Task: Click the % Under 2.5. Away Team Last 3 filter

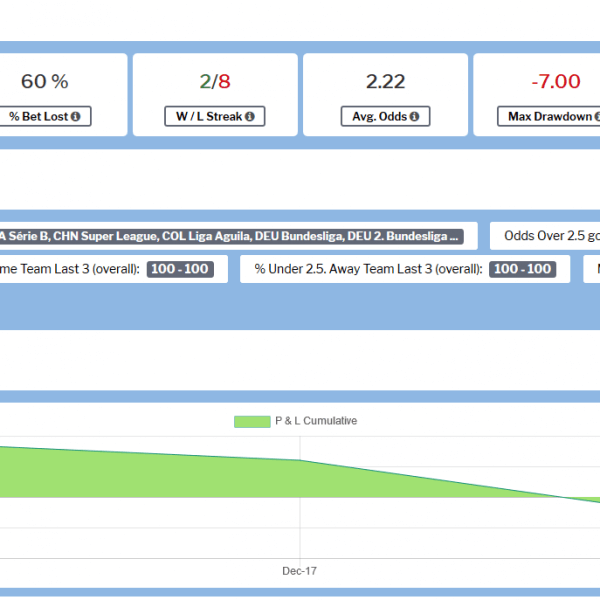Action: [405, 269]
